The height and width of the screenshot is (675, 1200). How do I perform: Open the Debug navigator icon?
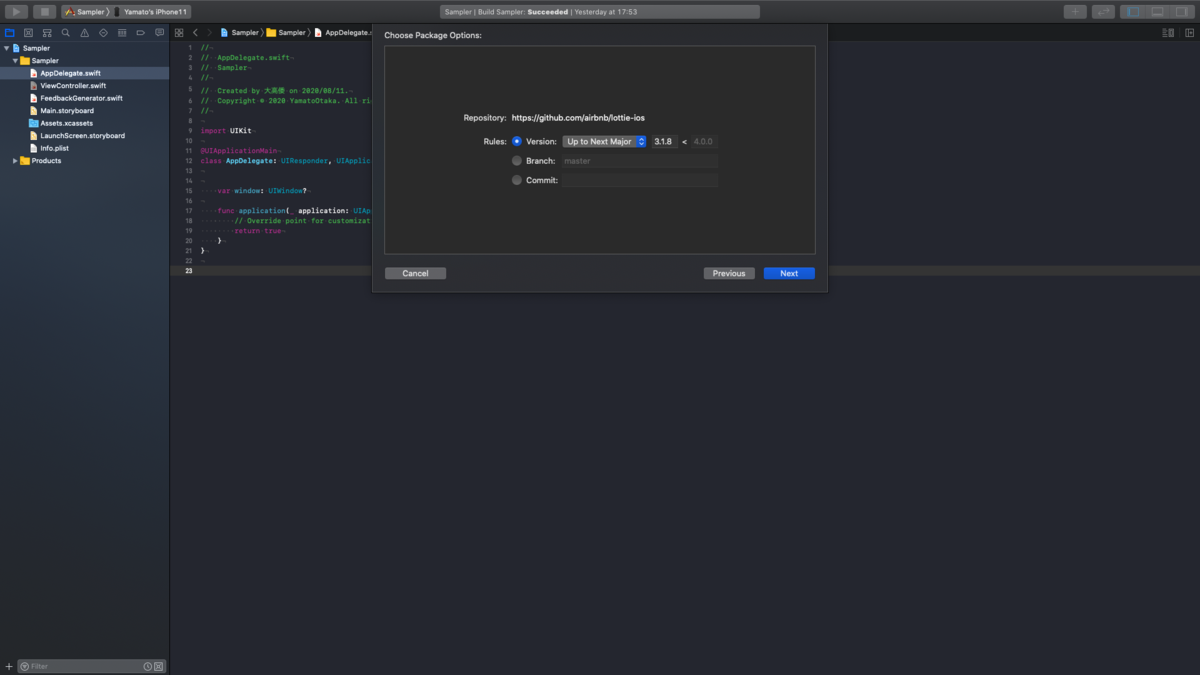(x=122, y=33)
